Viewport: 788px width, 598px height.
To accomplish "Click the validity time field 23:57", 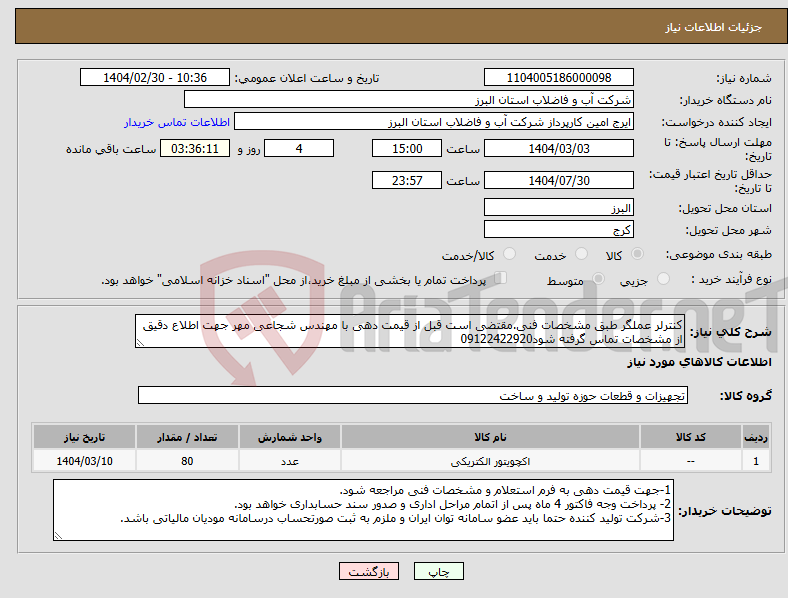I will 407,180.
